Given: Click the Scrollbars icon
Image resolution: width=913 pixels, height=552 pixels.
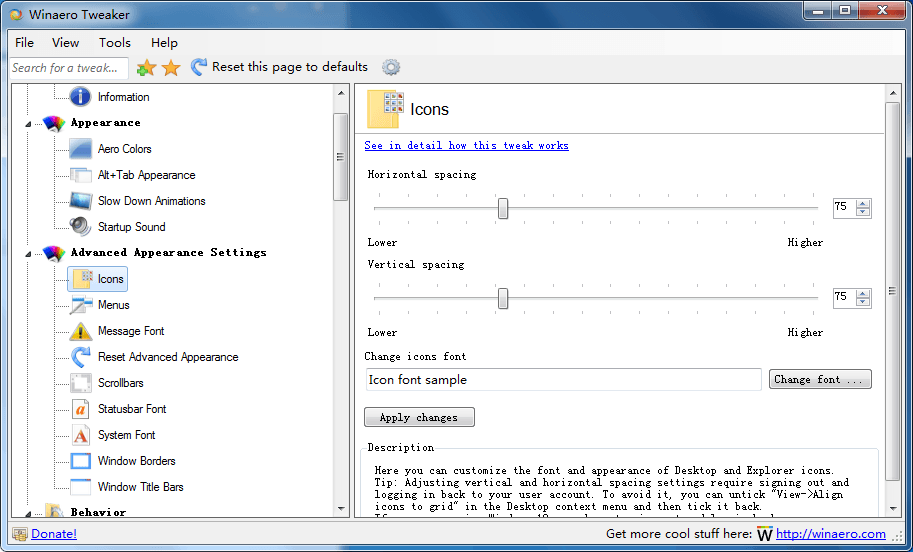Looking at the screenshot, I should [80, 383].
